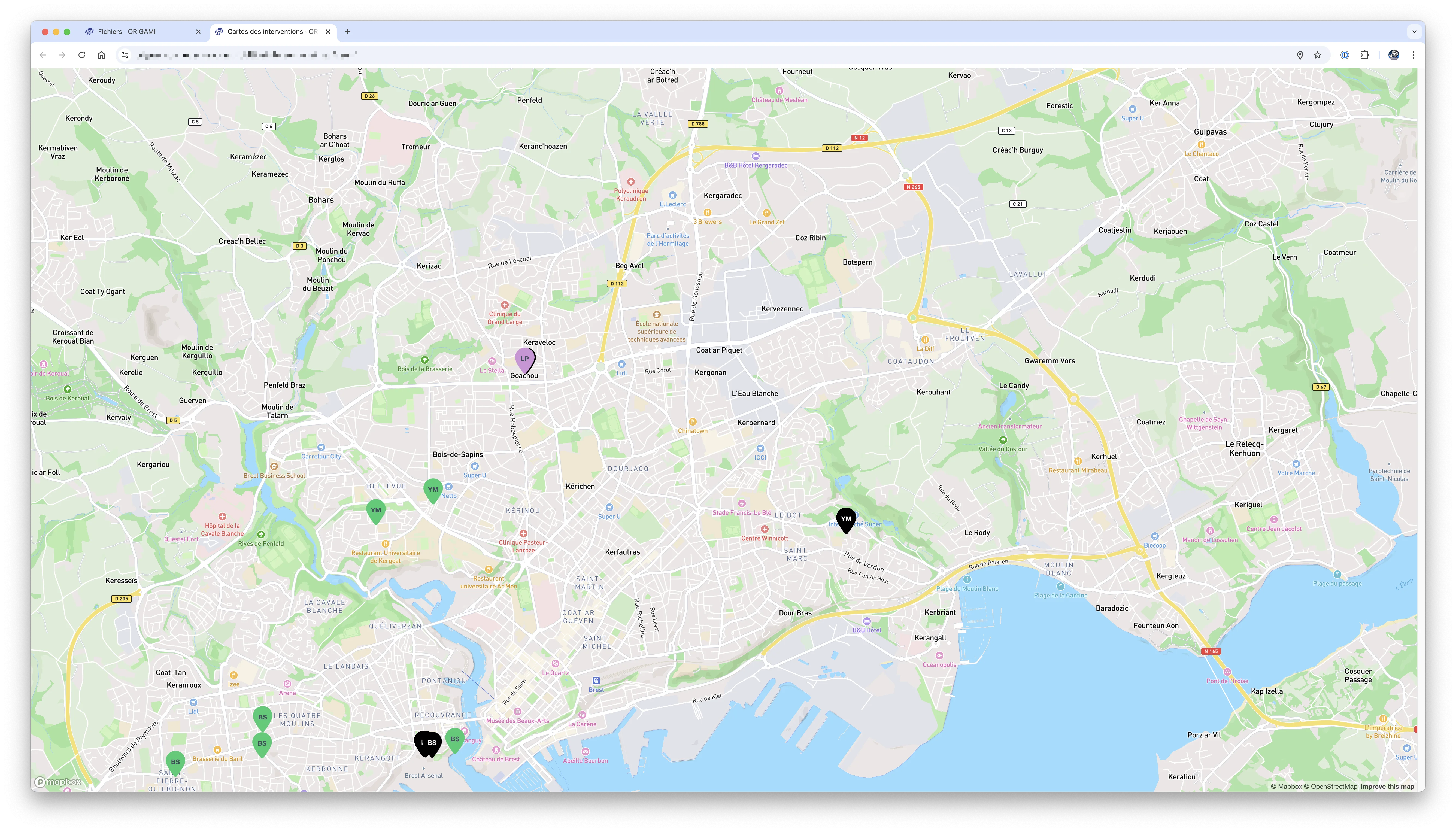
Task: Open the green YM marker under Bellevue label
Action: [x=375, y=511]
